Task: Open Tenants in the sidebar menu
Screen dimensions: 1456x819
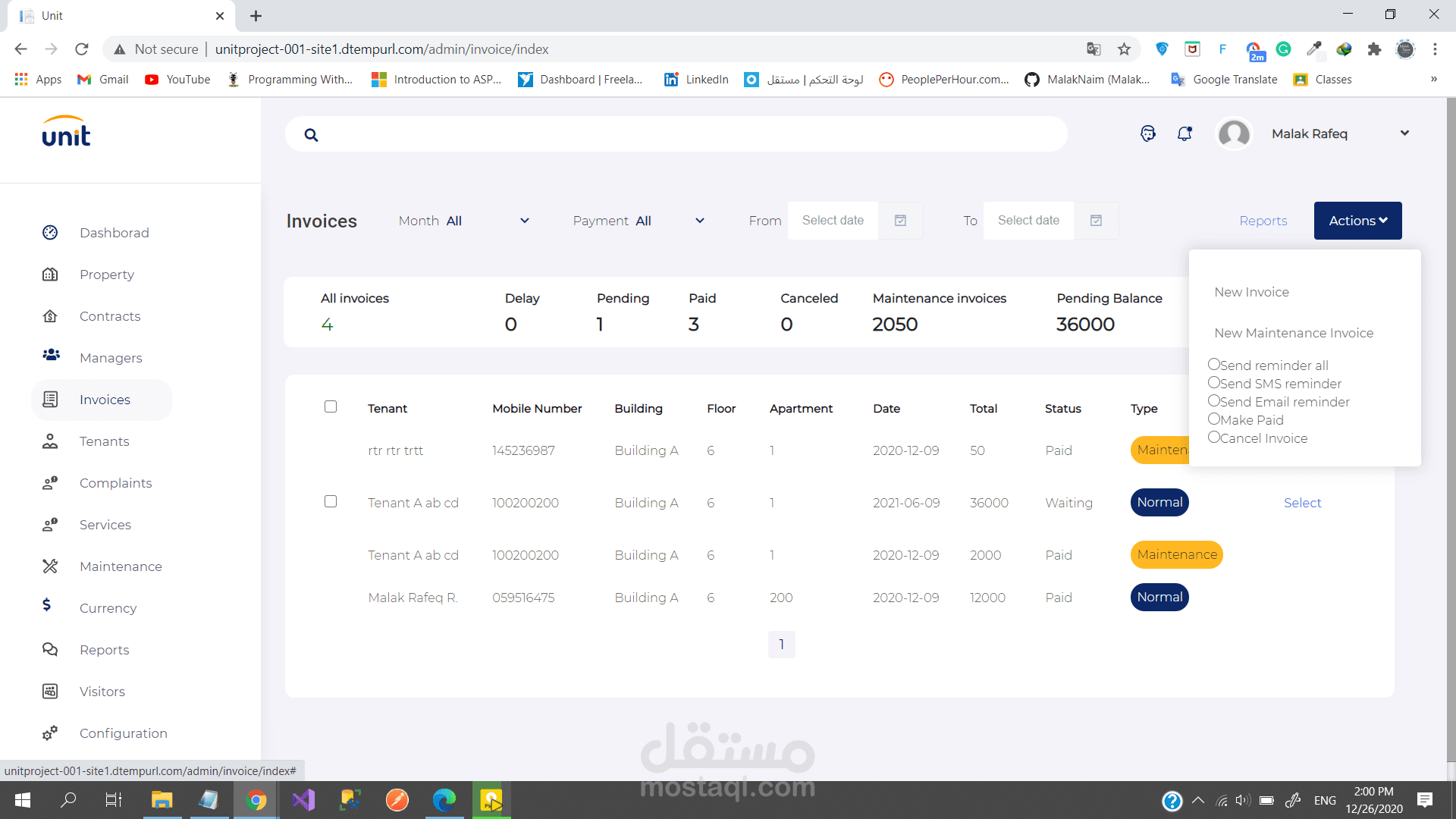Action: (104, 441)
